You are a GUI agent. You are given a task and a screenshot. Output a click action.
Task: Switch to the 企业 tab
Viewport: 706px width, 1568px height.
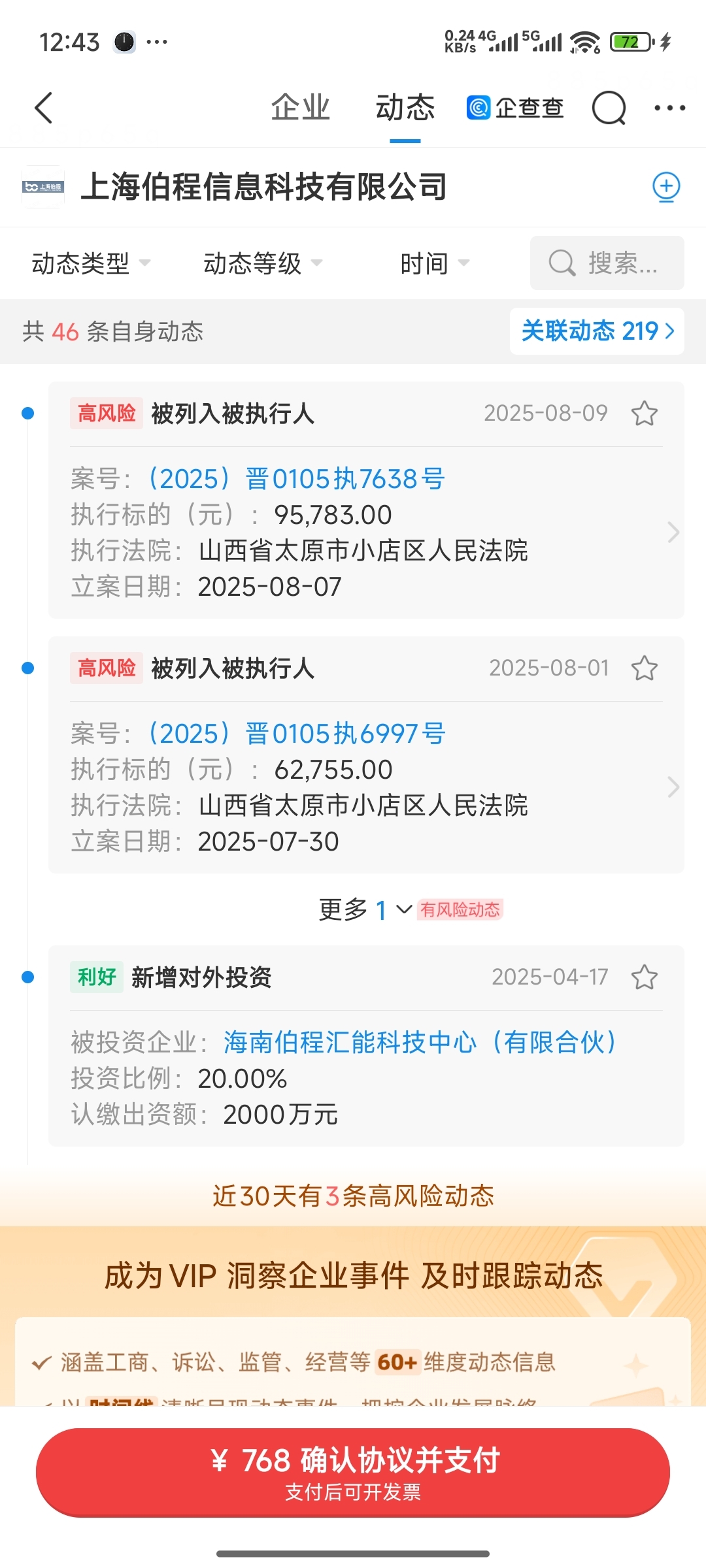[x=301, y=108]
